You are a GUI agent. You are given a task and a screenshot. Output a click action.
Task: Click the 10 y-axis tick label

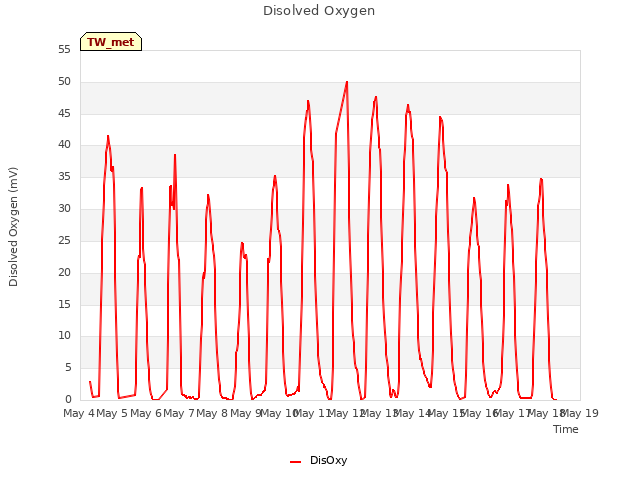click(x=64, y=336)
